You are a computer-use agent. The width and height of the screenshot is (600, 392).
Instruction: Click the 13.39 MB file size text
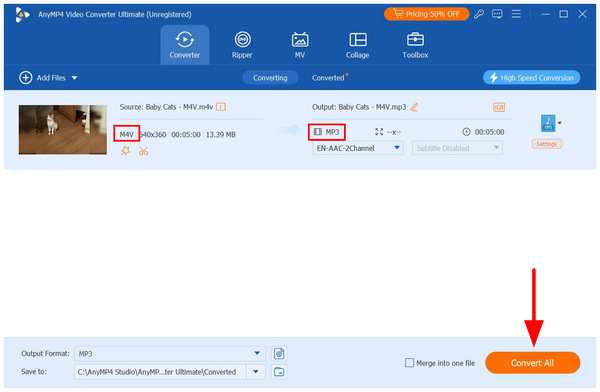pyautogui.click(x=221, y=134)
